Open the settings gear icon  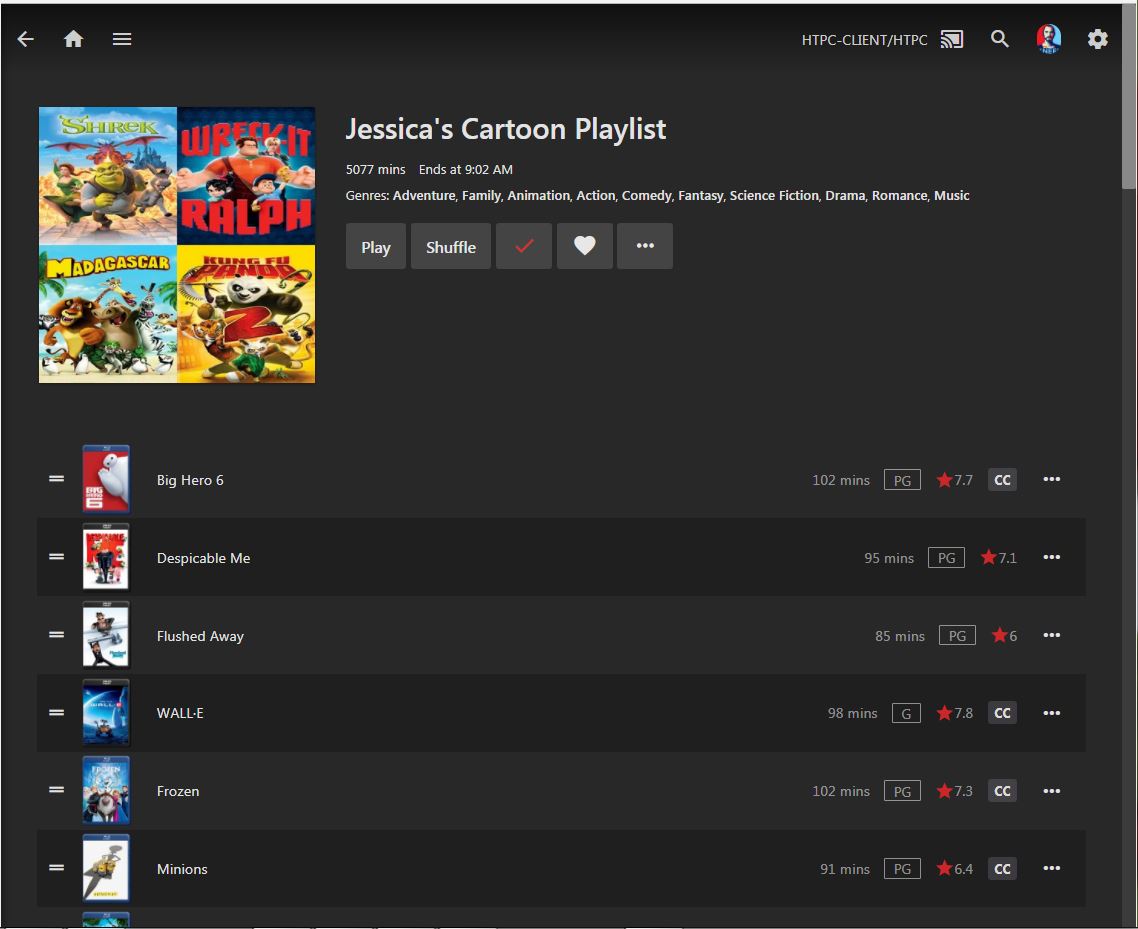1097,39
